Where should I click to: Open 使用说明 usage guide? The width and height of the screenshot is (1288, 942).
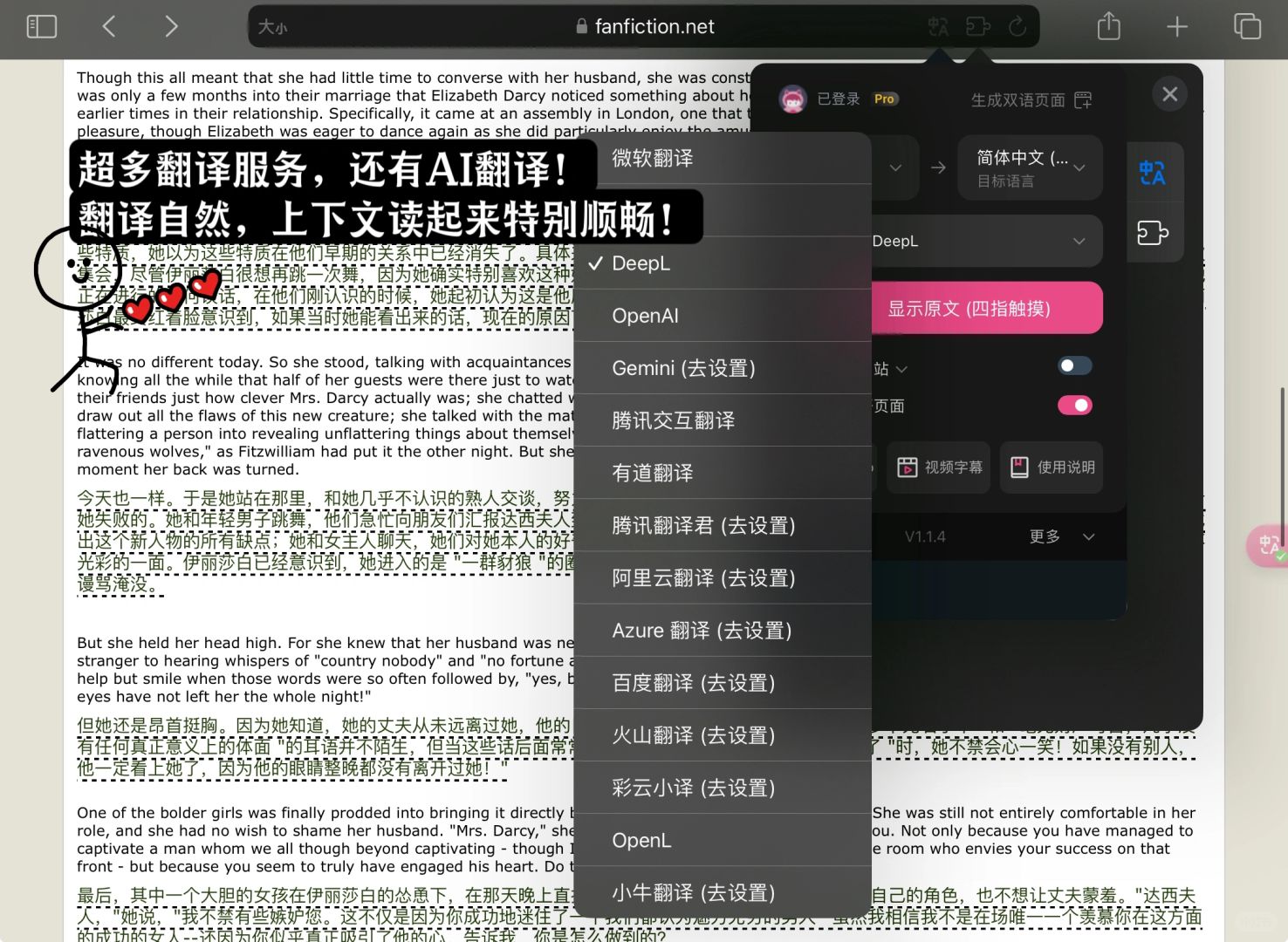1052,468
